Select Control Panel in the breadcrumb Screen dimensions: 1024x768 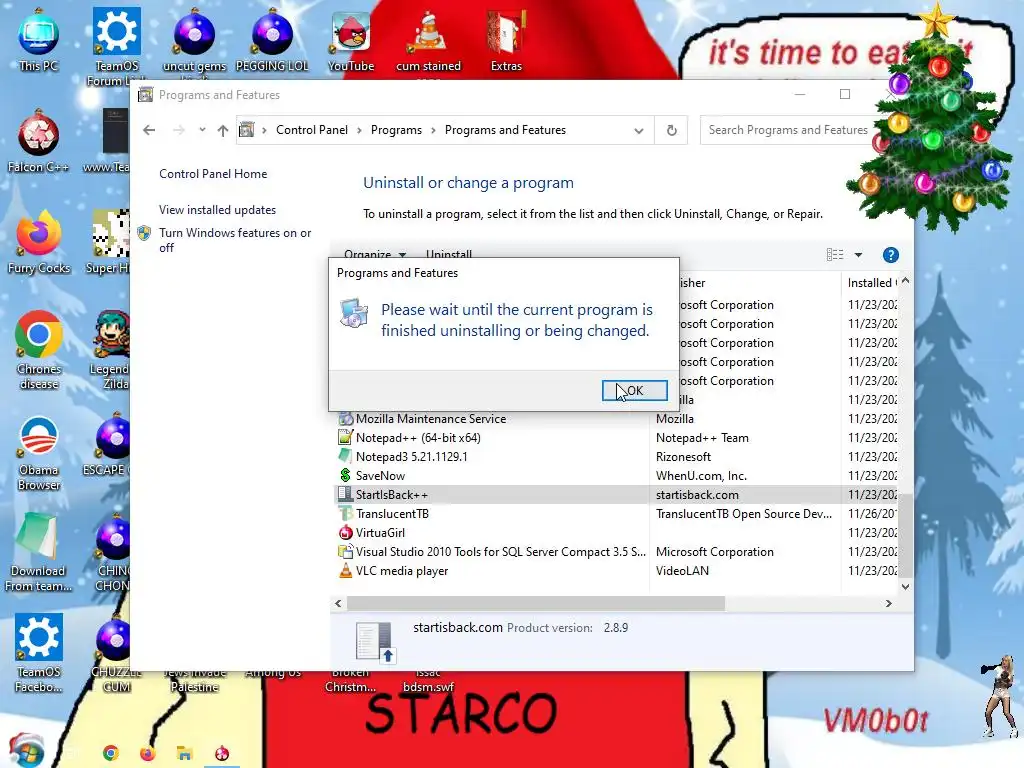pos(312,130)
